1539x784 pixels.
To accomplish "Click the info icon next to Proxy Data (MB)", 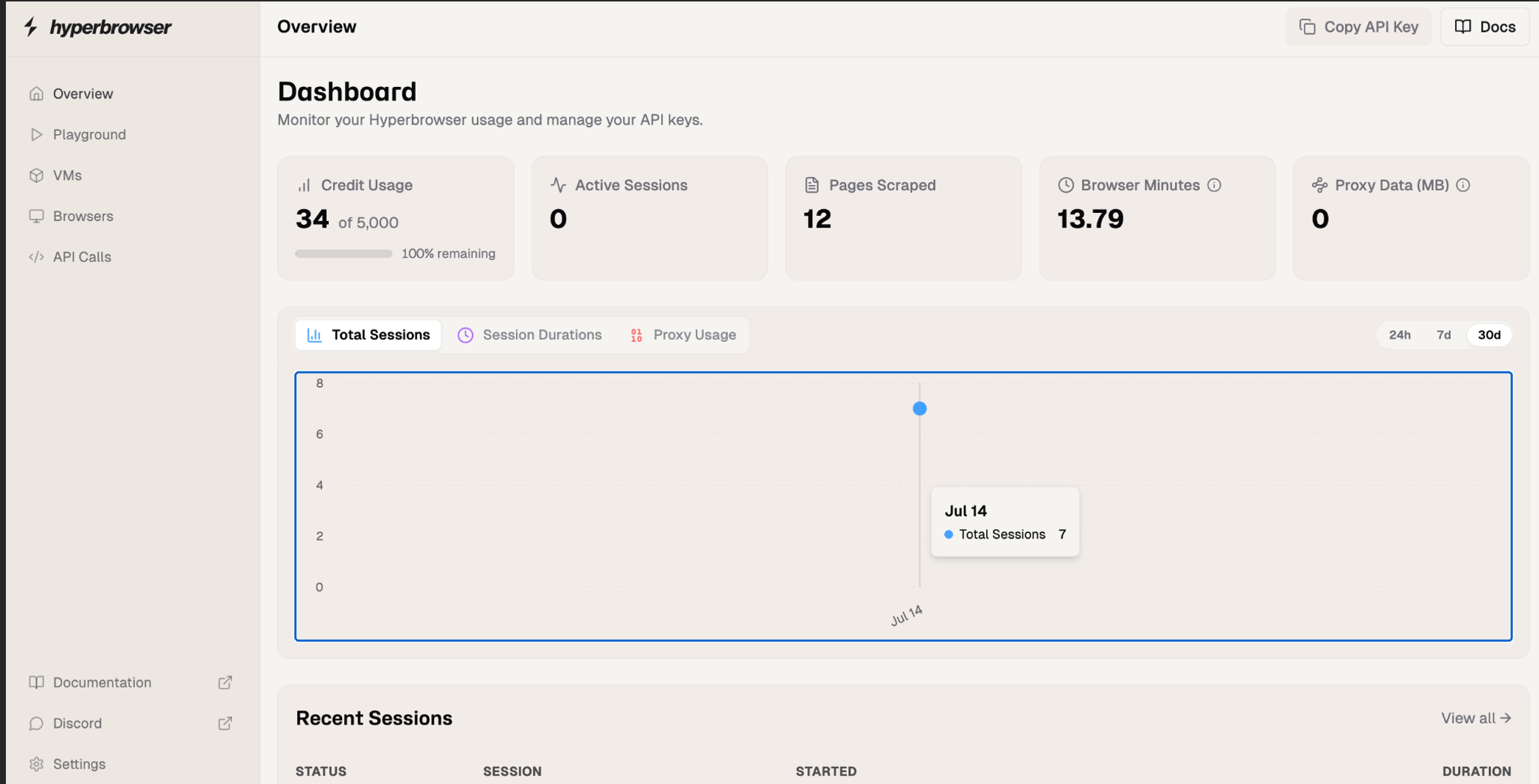I will pyautogui.click(x=1463, y=185).
